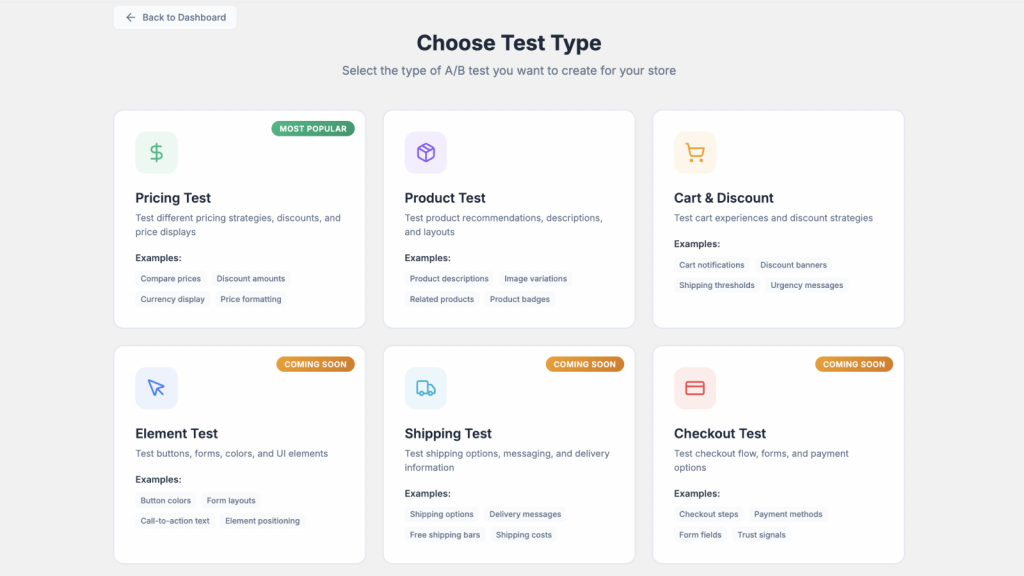Select the Free shipping bars tag
This screenshot has height=576, width=1024.
pos(445,535)
